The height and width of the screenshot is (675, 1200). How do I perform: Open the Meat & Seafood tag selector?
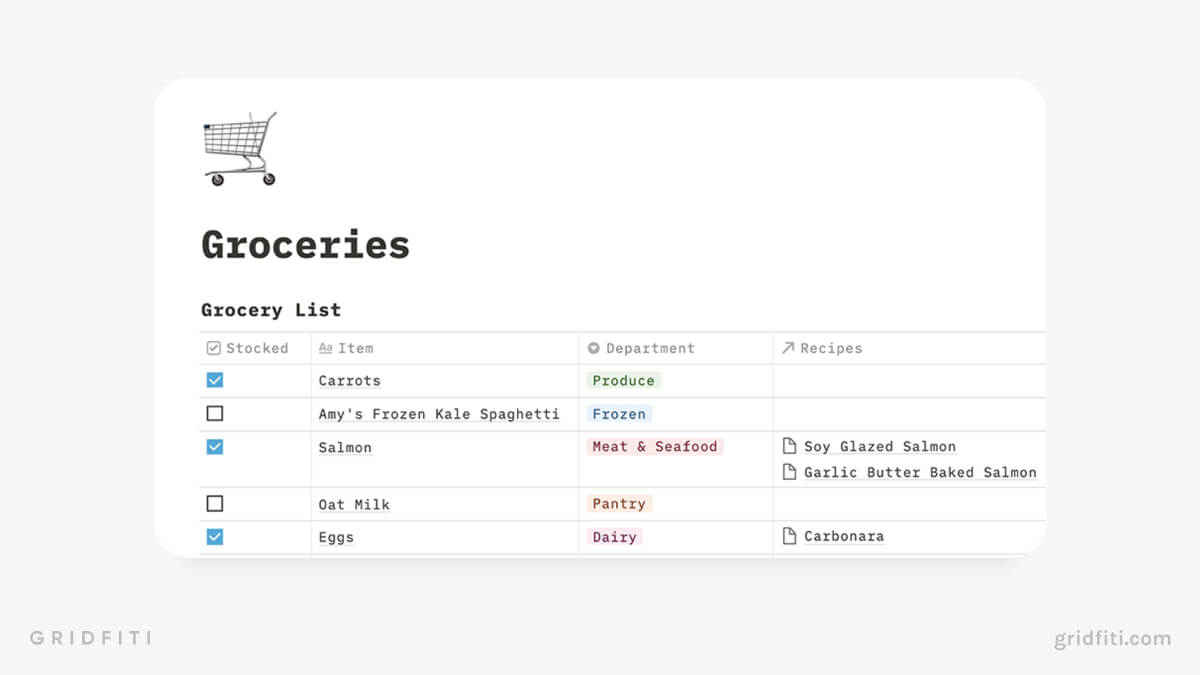(655, 446)
